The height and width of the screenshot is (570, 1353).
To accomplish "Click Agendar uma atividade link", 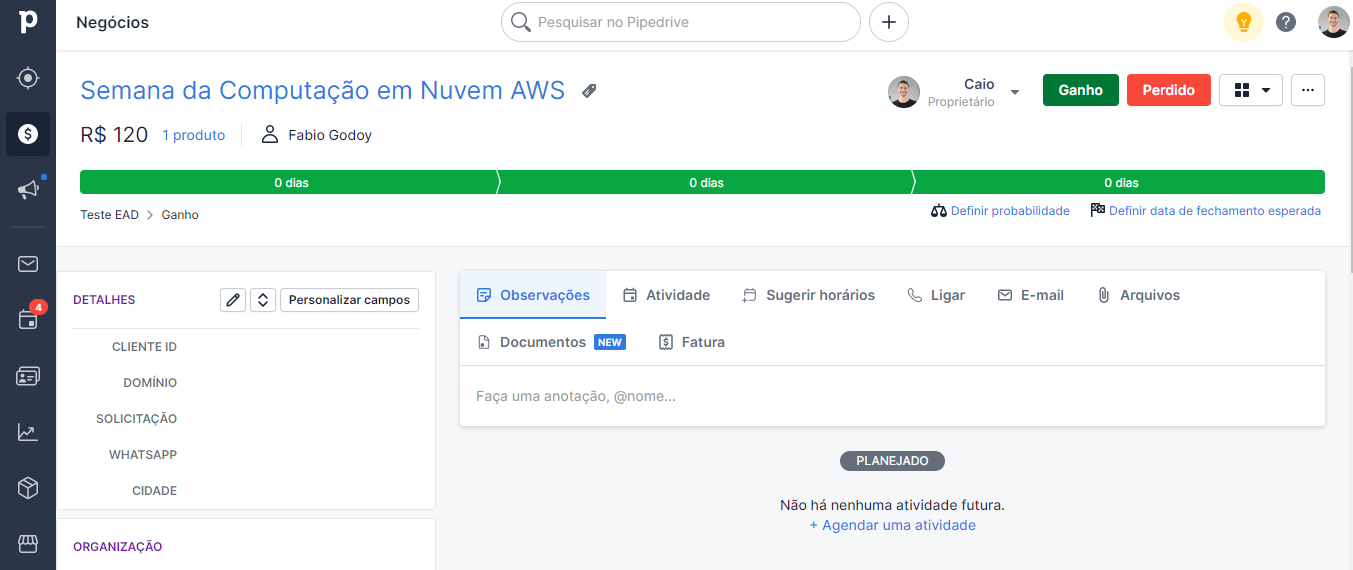I will (893, 525).
